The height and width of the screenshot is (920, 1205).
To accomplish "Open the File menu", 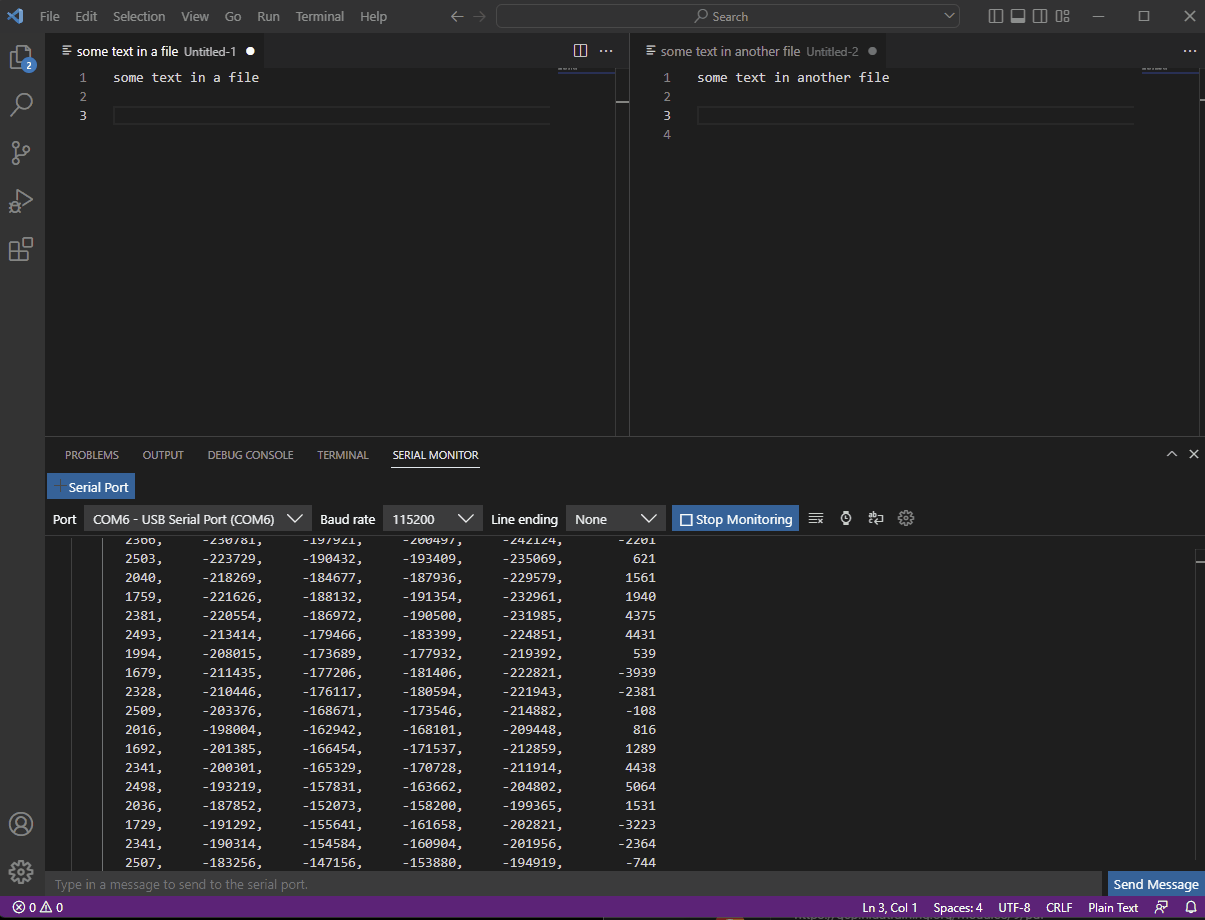I will [x=50, y=16].
